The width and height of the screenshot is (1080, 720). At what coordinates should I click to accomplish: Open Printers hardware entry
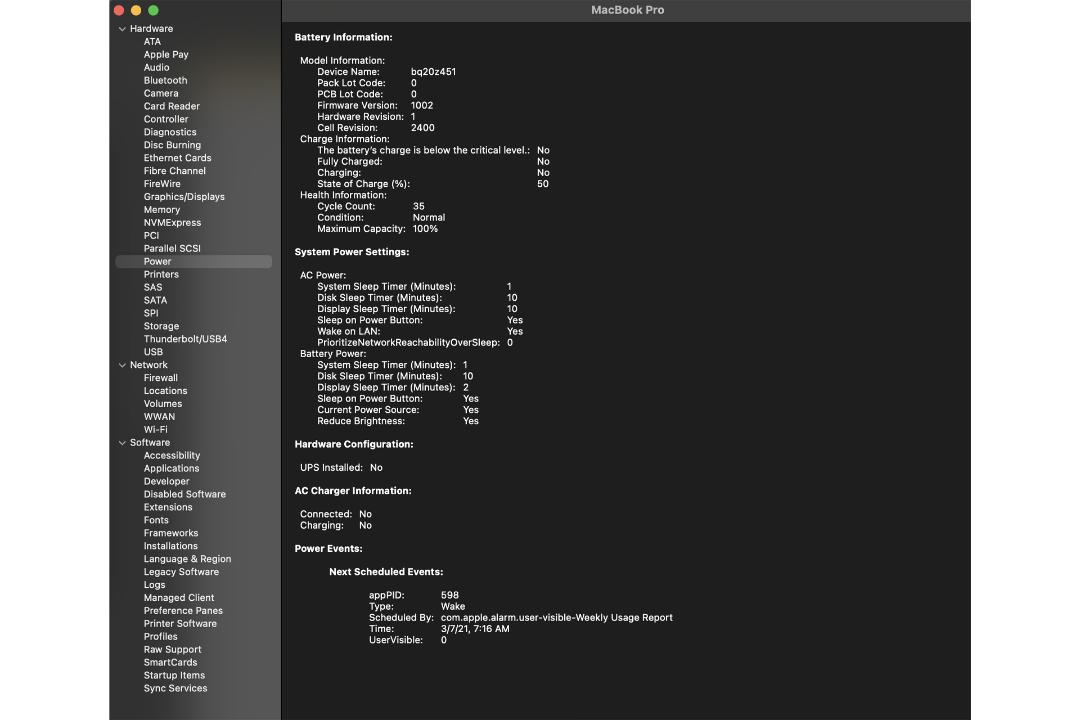pos(161,274)
